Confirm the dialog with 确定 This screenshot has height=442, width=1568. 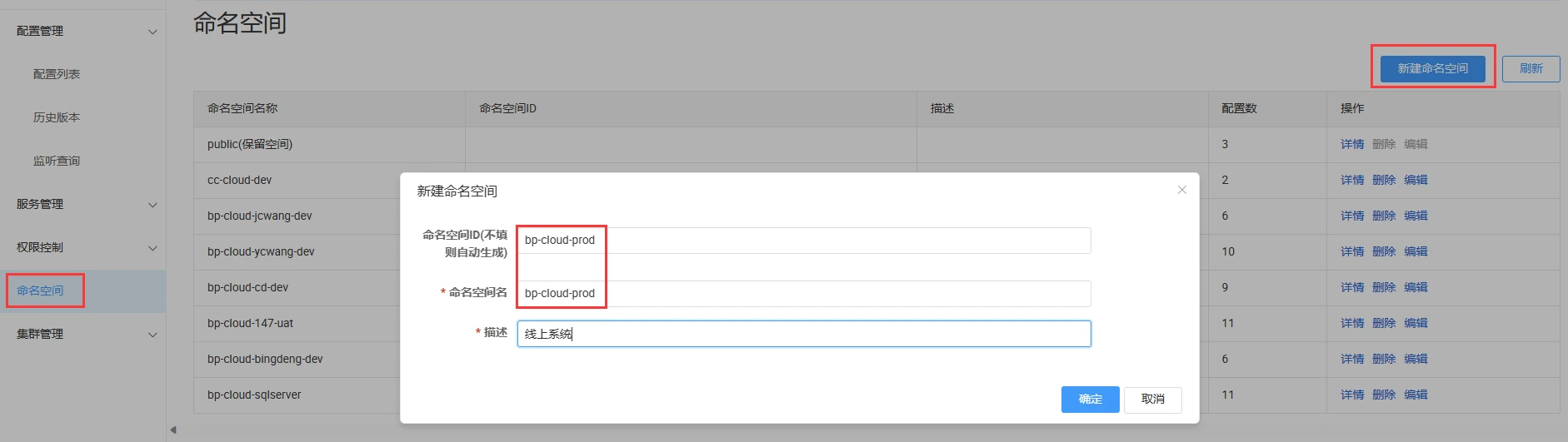[1090, 400]
